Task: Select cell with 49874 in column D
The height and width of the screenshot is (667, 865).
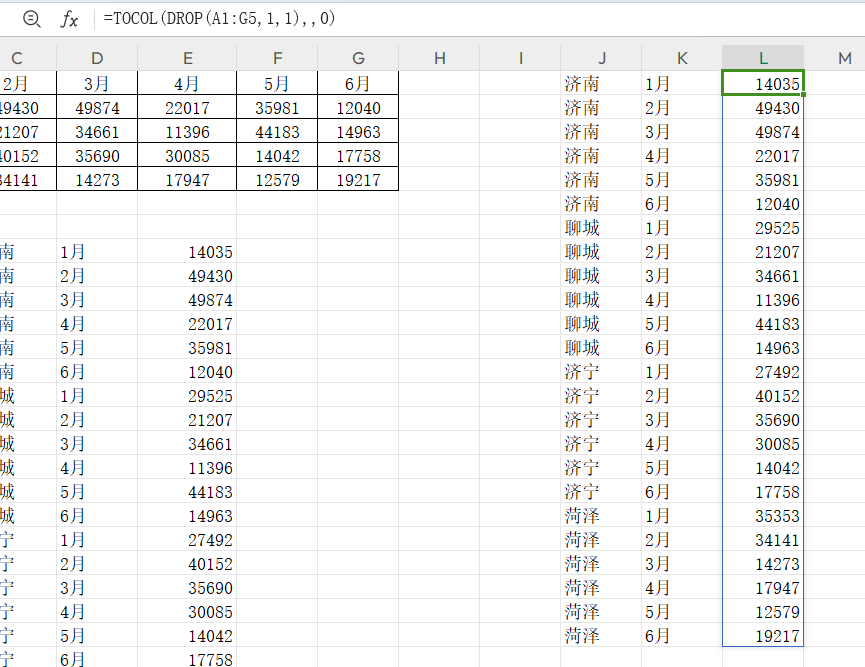Action: 97,108
